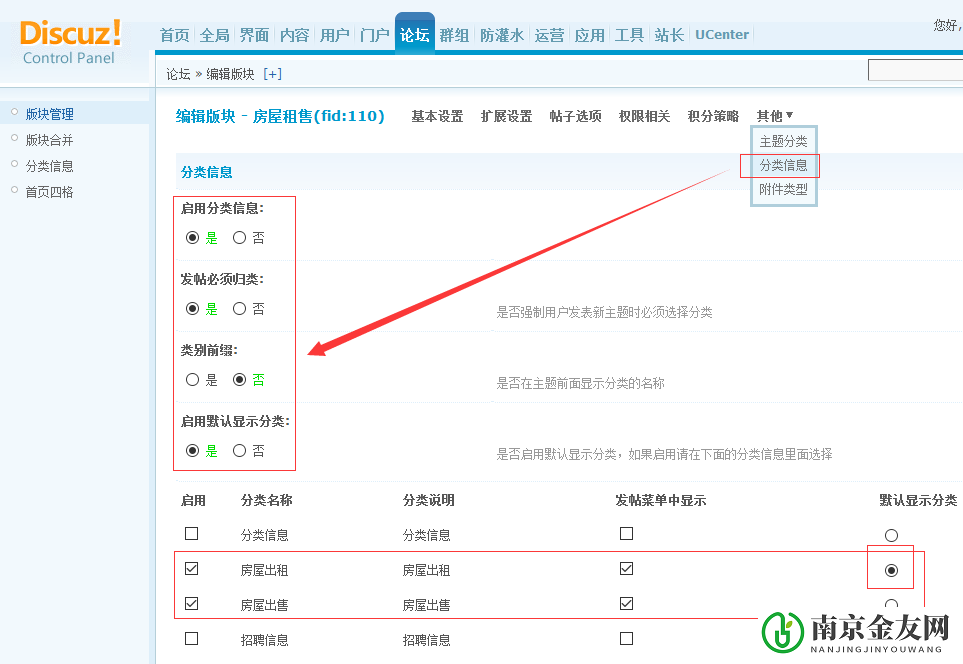Check the 启用 box for 招聘信息

(x=191, y=638)
